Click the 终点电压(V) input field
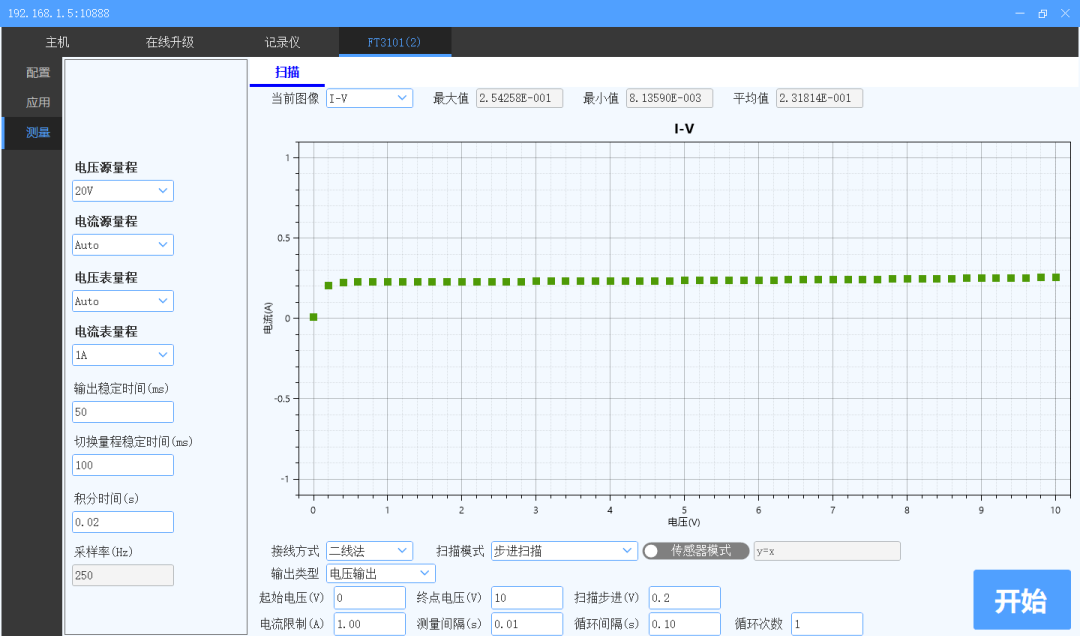Screen dimensions: 1080x636 (x=527, y=597)
